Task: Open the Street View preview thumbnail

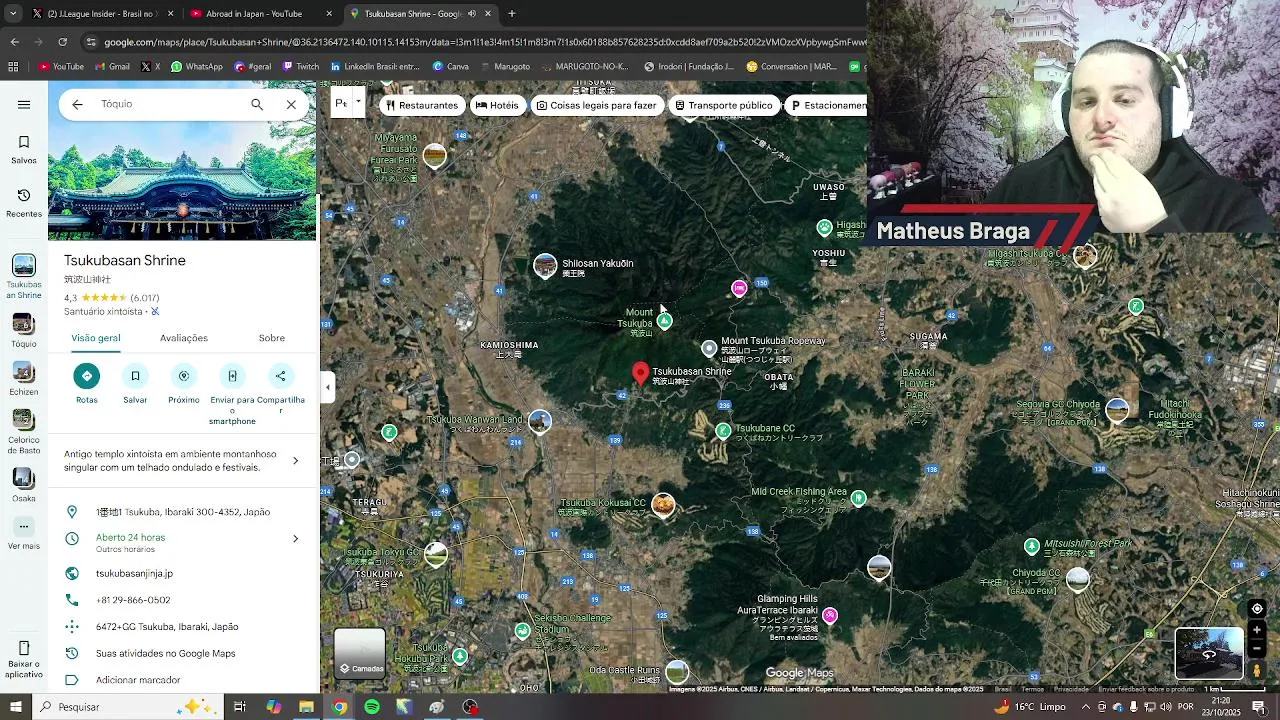Action: coord(1209,653)
